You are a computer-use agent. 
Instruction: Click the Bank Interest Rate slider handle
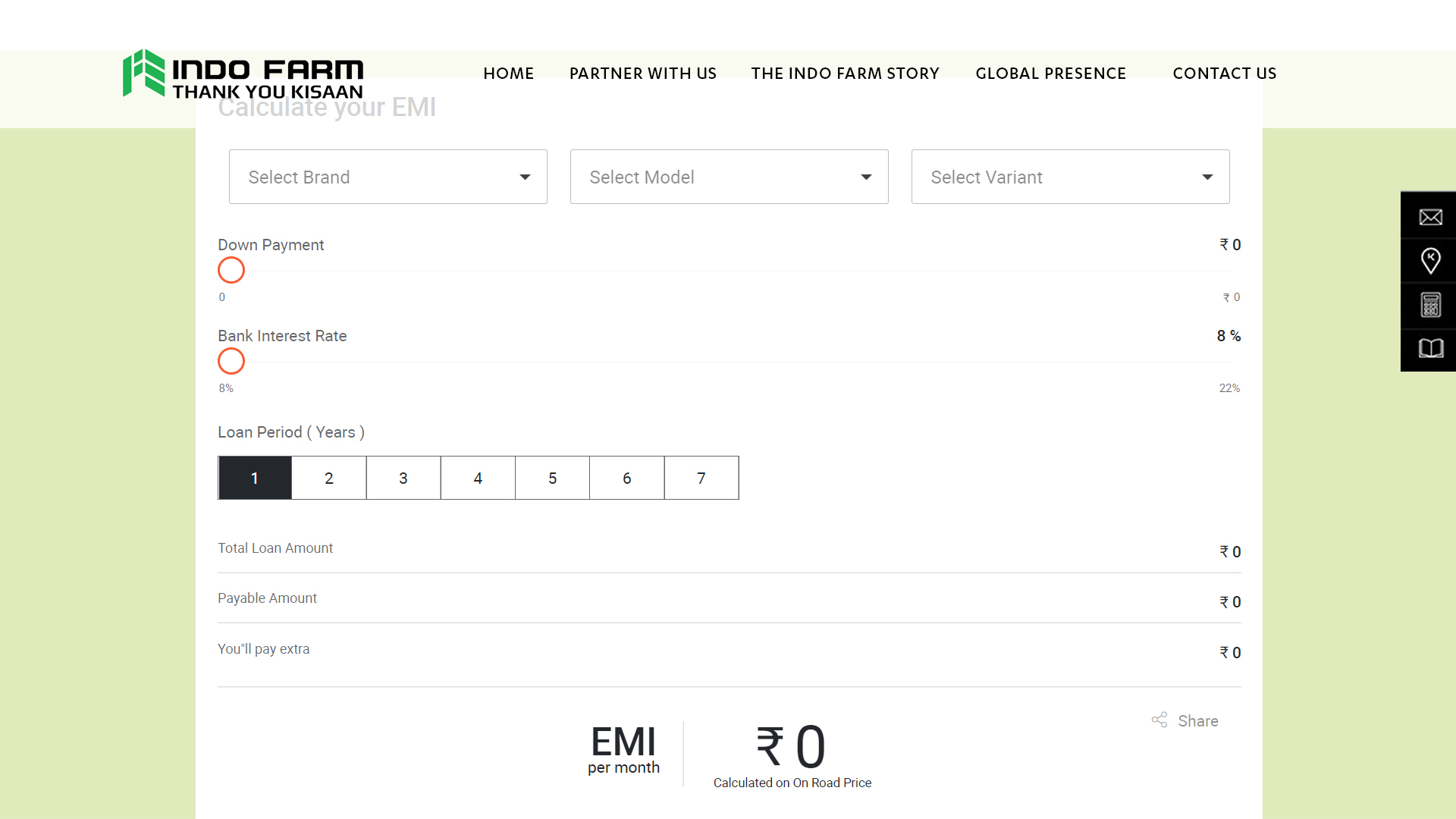231,361
